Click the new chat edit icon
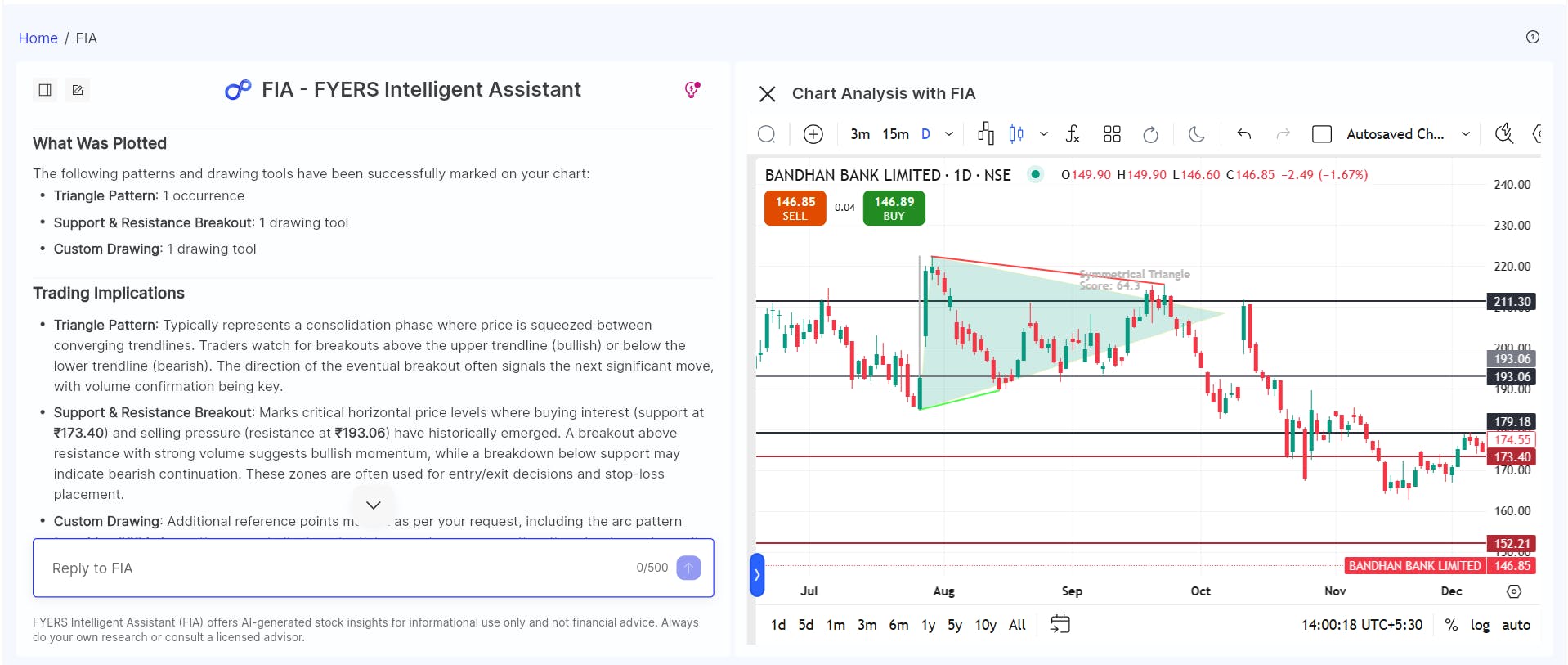The height and width of the screenshot is (665, 1568). click(x=78, y=90)
